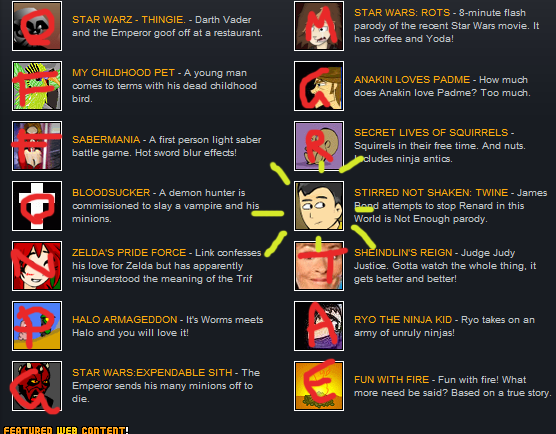Click the Ryo the Ninja Kid thumbnail
Viewport: 556px width, 434px height.
319,326
